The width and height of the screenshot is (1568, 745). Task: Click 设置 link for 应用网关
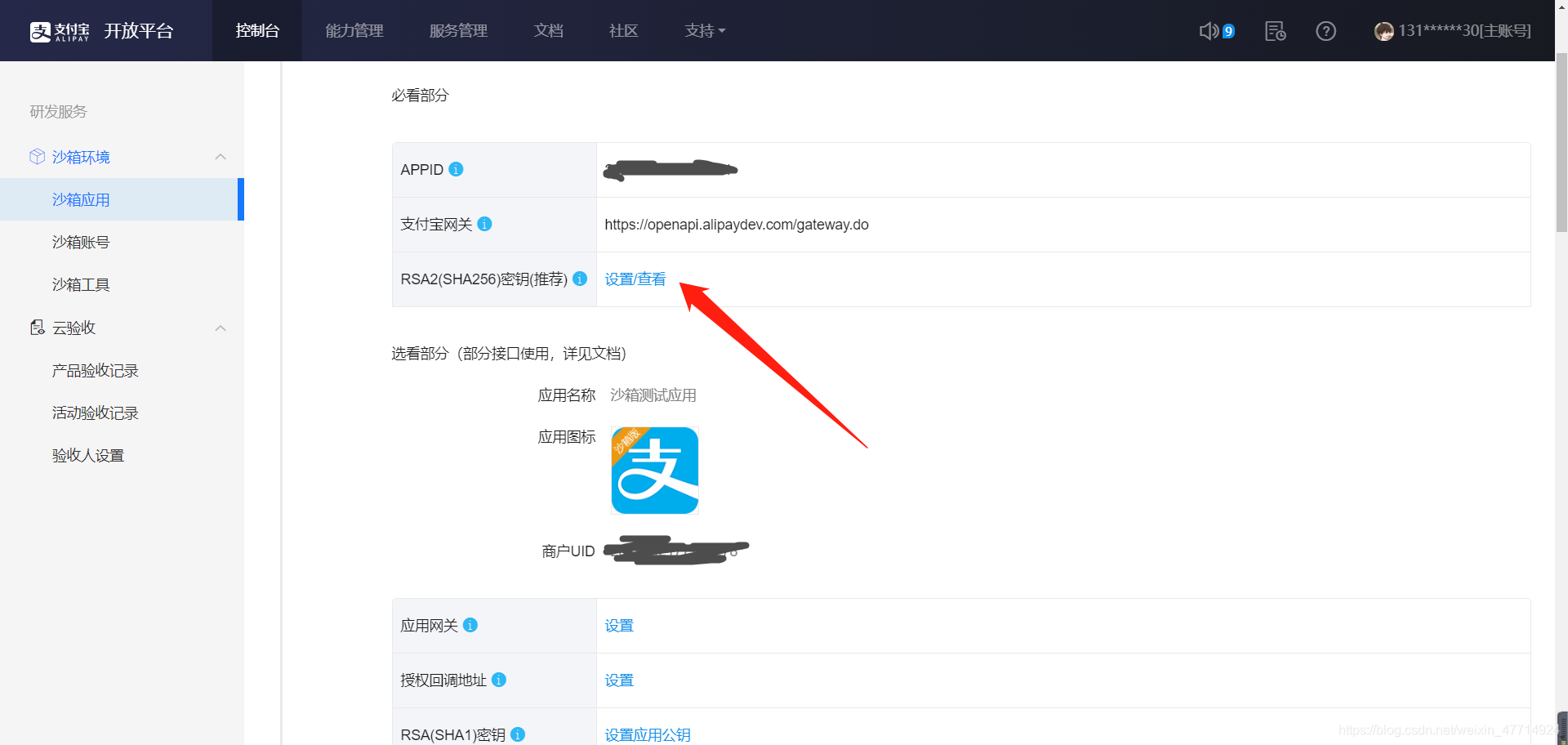[x=619, y=626]
